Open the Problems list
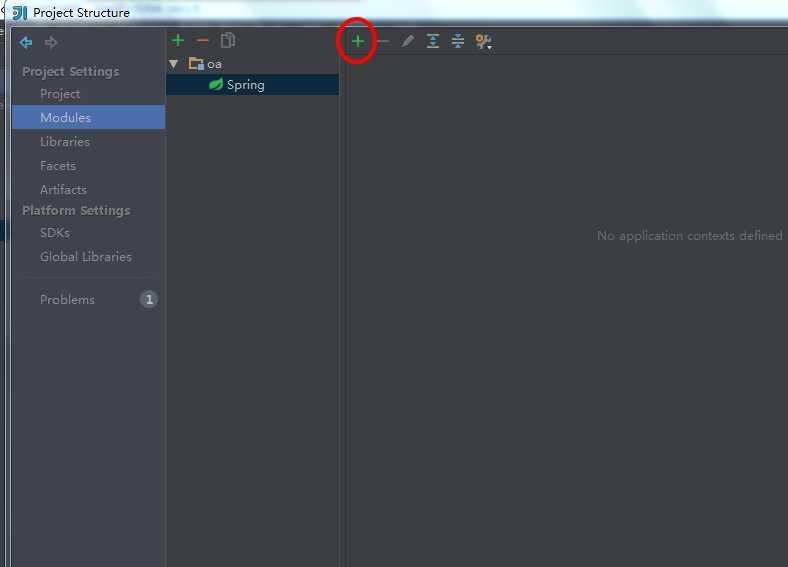This screenshot has width=788, height=567. (x=67, y=300)
